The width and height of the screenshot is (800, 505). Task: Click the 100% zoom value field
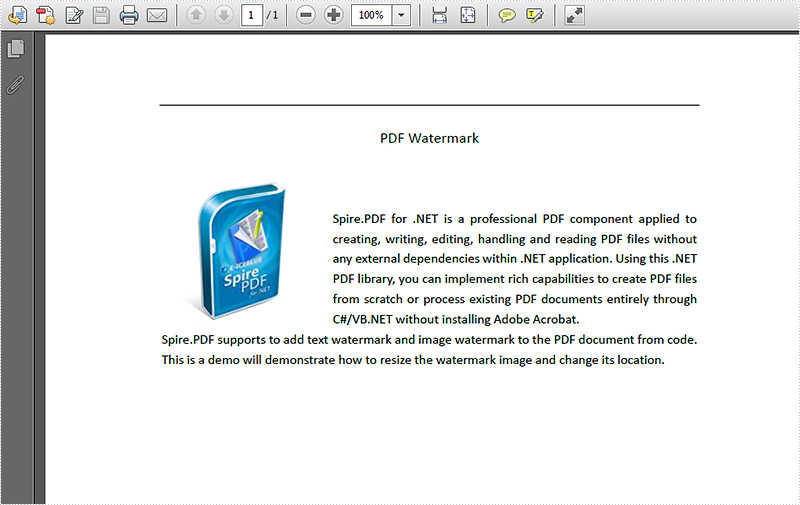pyautogui.click(x=371, y=15)
